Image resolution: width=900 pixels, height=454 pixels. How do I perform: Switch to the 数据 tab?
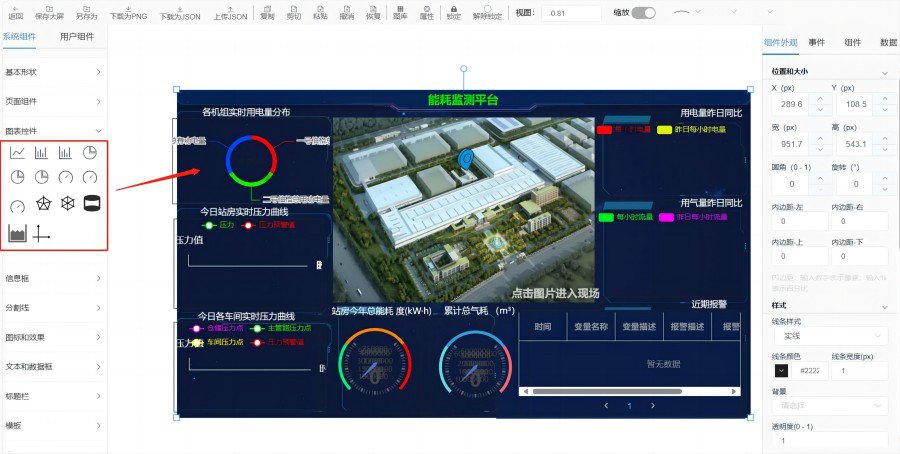pos(889,42)
